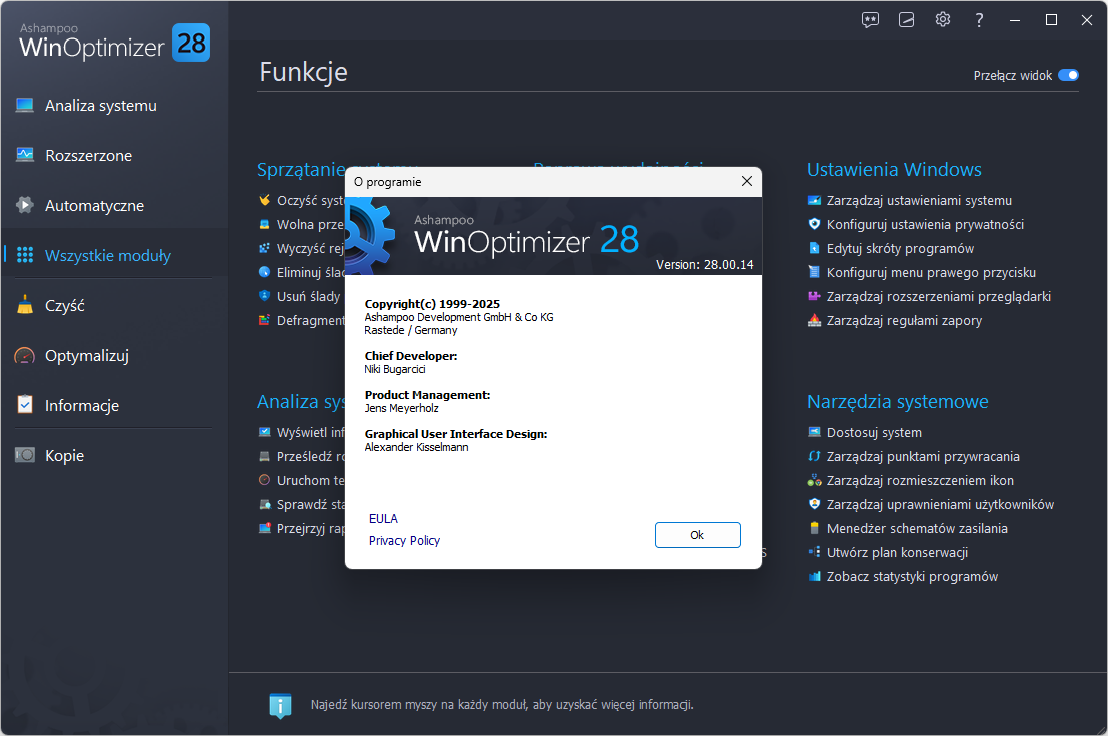The image size is (1108, 736).
Task: Click Prześledź module icon
Action: coord(264,456)
